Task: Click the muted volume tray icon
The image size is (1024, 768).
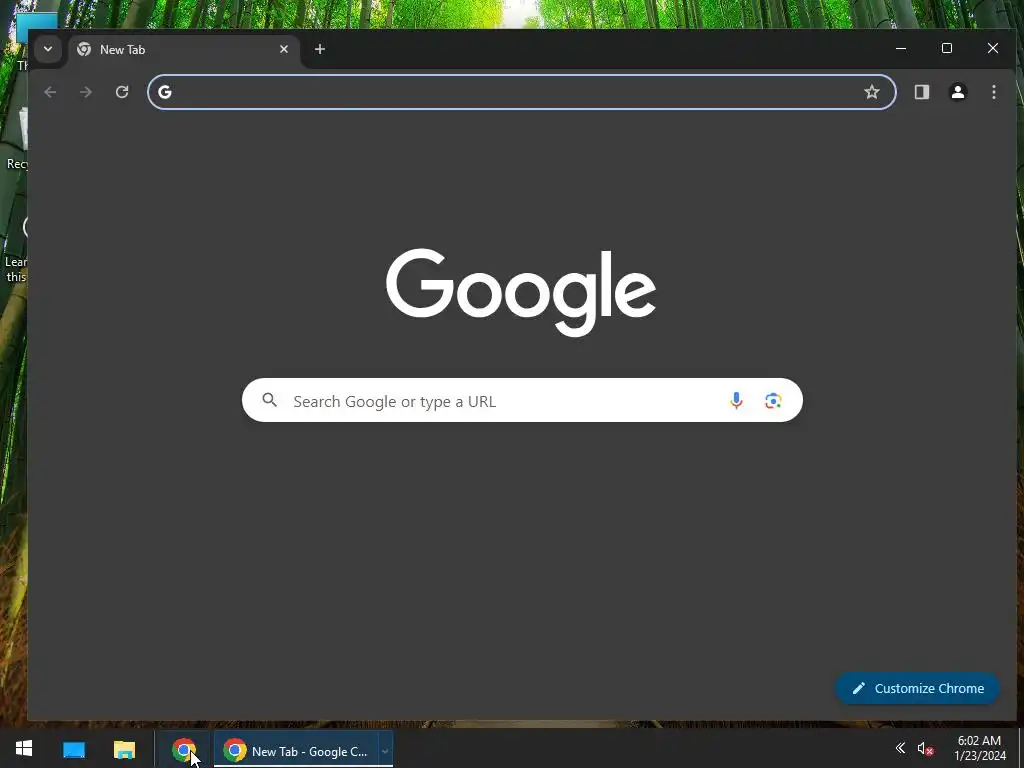Action: (925, 748)
